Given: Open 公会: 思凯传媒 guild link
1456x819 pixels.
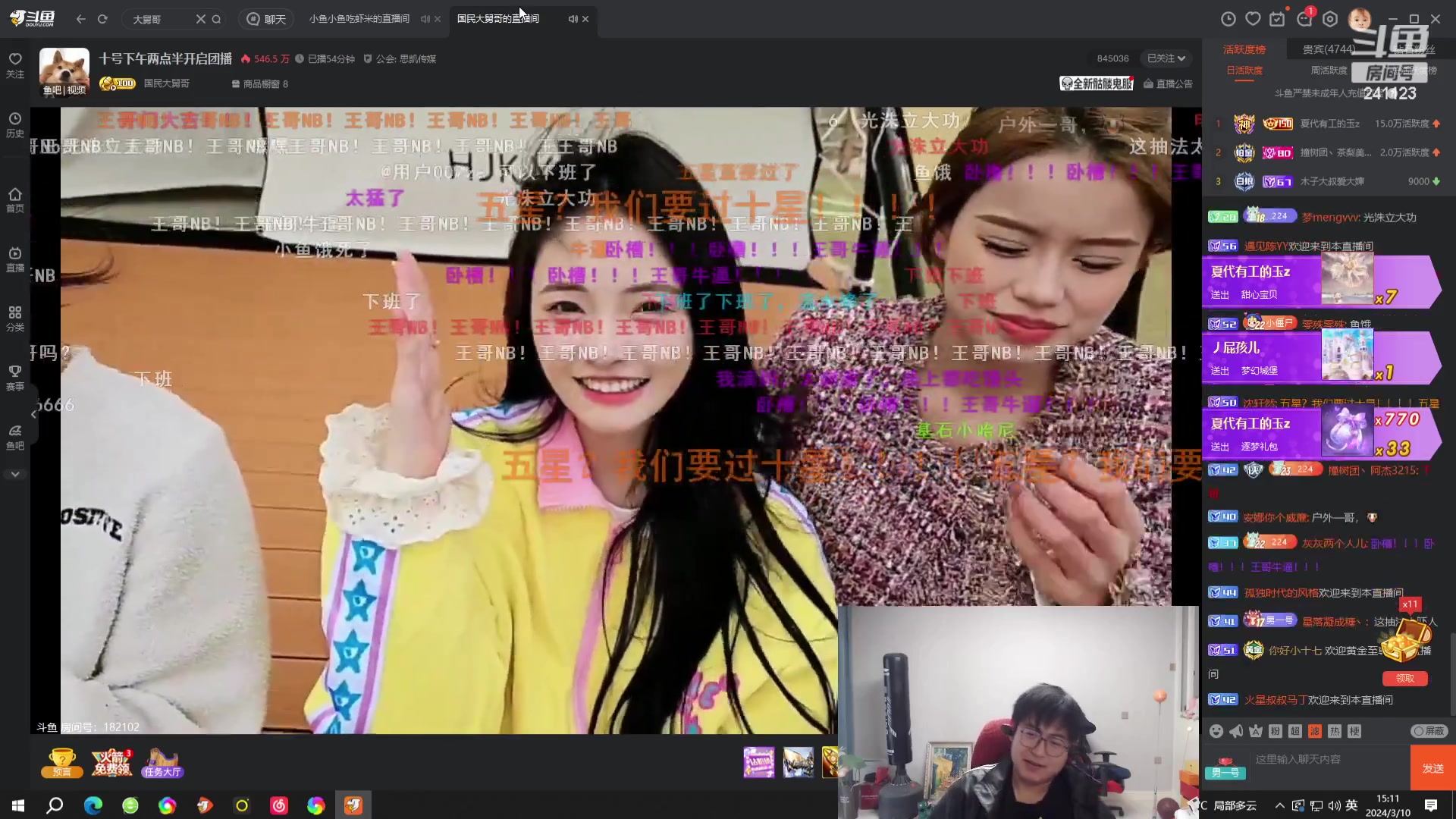Looking at the screenshot, I should [400, 58].
